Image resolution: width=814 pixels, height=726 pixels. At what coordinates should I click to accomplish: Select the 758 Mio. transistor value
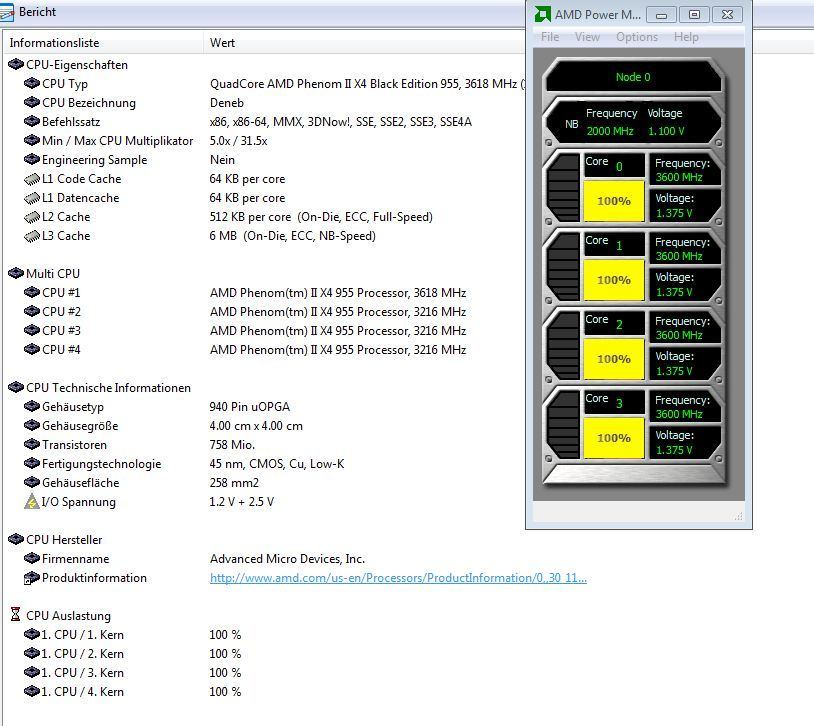point(232,445)
